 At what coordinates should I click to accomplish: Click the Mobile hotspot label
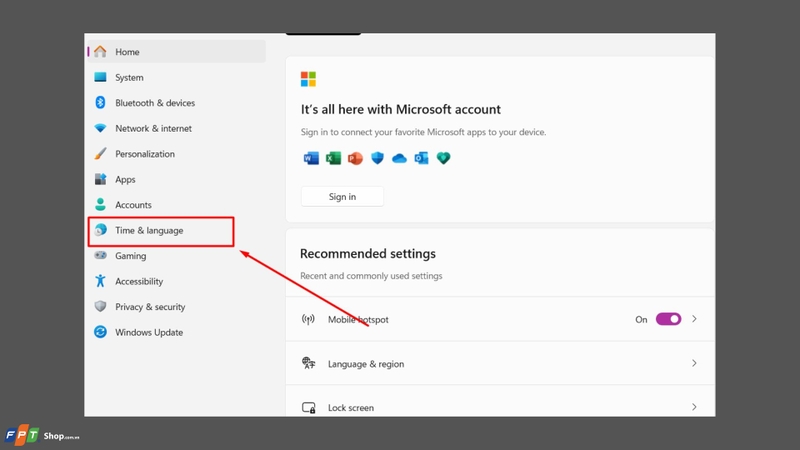click(358, 320)
